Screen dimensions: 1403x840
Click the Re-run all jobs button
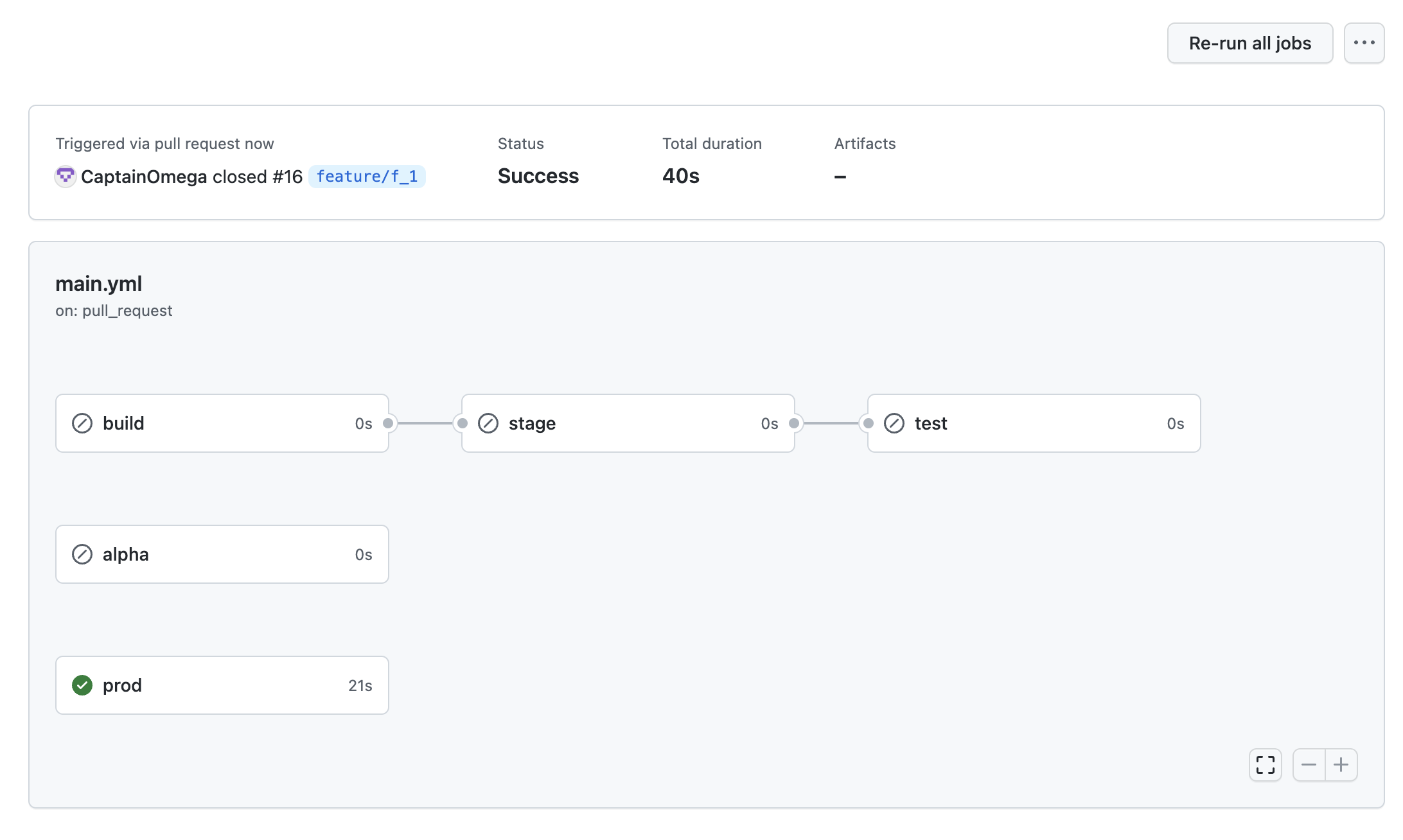1249,43
